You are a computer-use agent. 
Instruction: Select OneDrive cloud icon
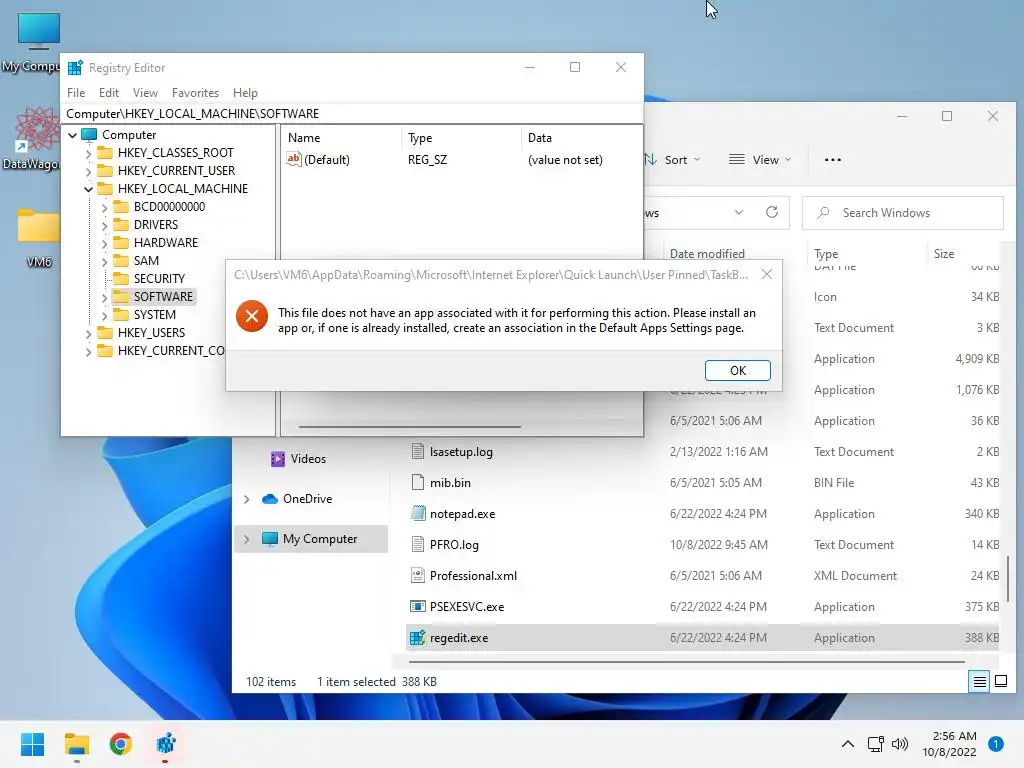point(270,499)
